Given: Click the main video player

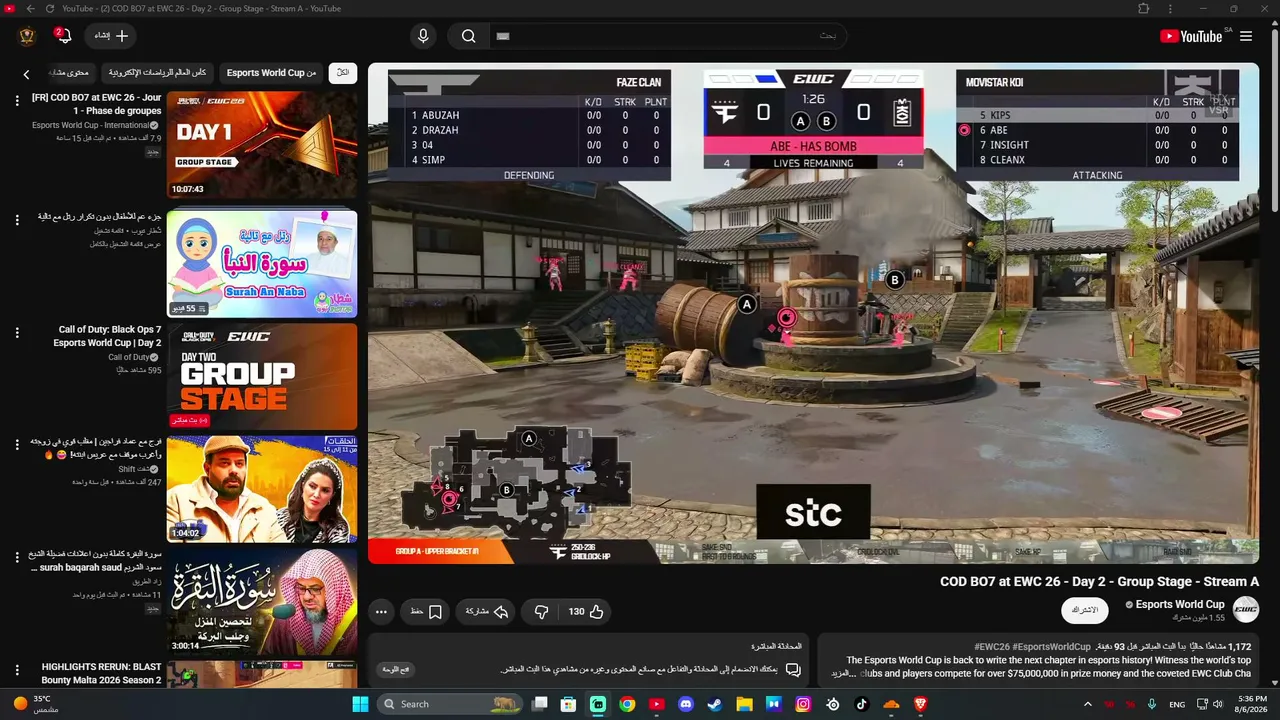Looking at the screenshot, I should 813,313.
